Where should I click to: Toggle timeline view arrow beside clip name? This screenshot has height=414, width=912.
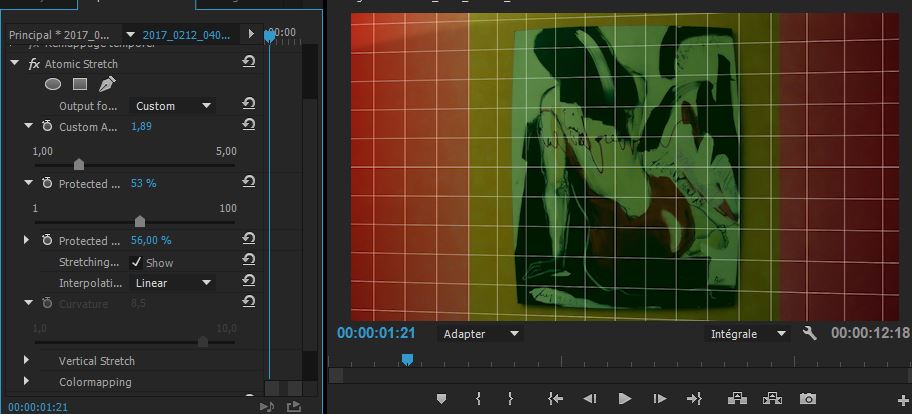coord(251,34)
